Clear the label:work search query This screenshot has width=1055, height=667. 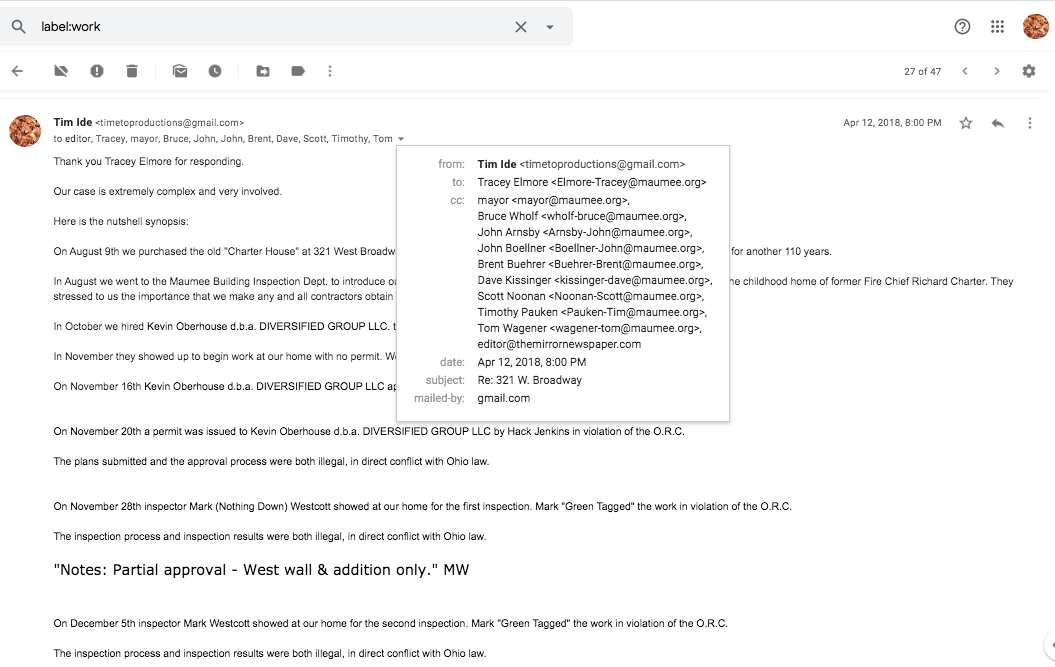point(521,27)
